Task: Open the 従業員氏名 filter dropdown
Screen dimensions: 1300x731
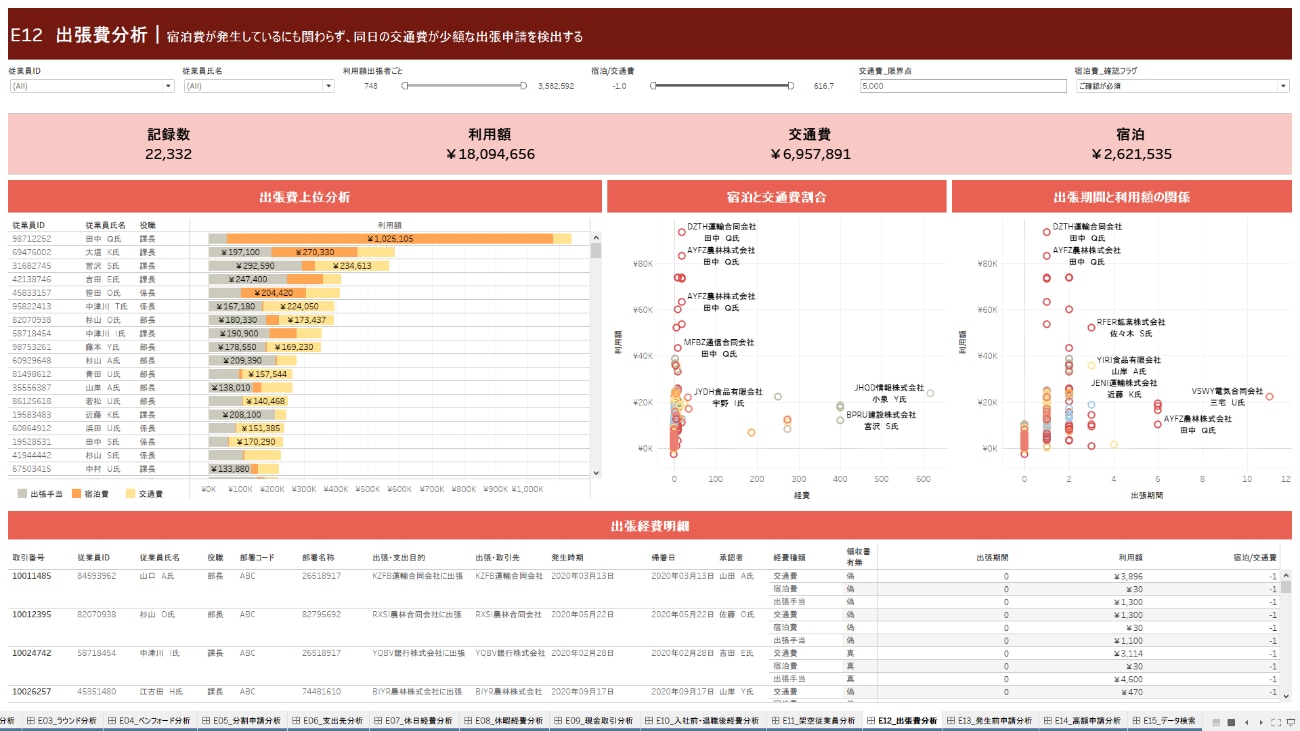Action: tap(328, 87)
